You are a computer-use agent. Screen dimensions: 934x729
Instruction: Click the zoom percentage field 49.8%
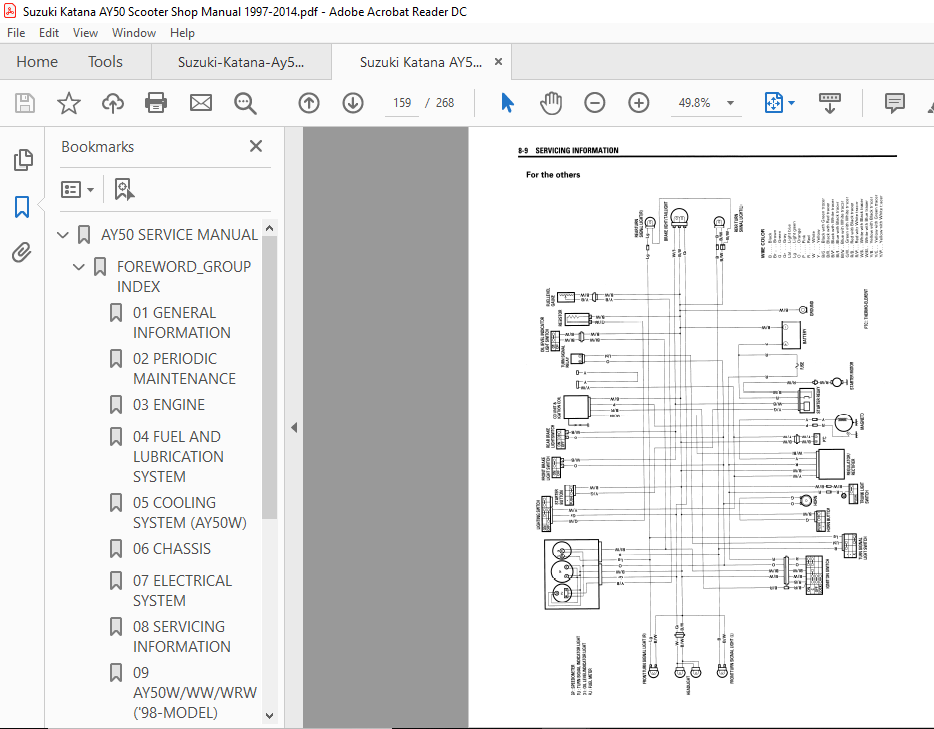694,103
